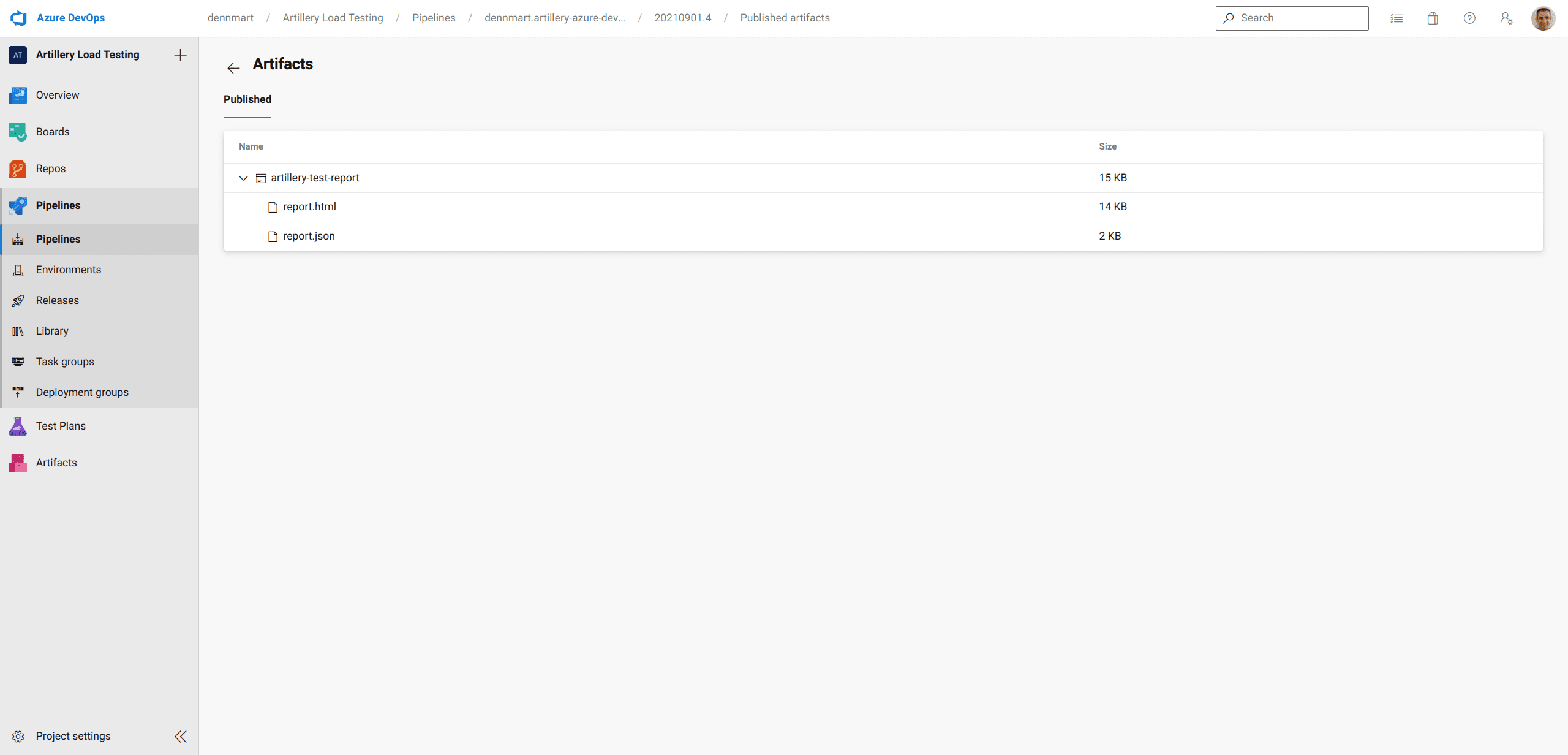
Task: Open Repos from the sidebar
Action: point(51,169)
